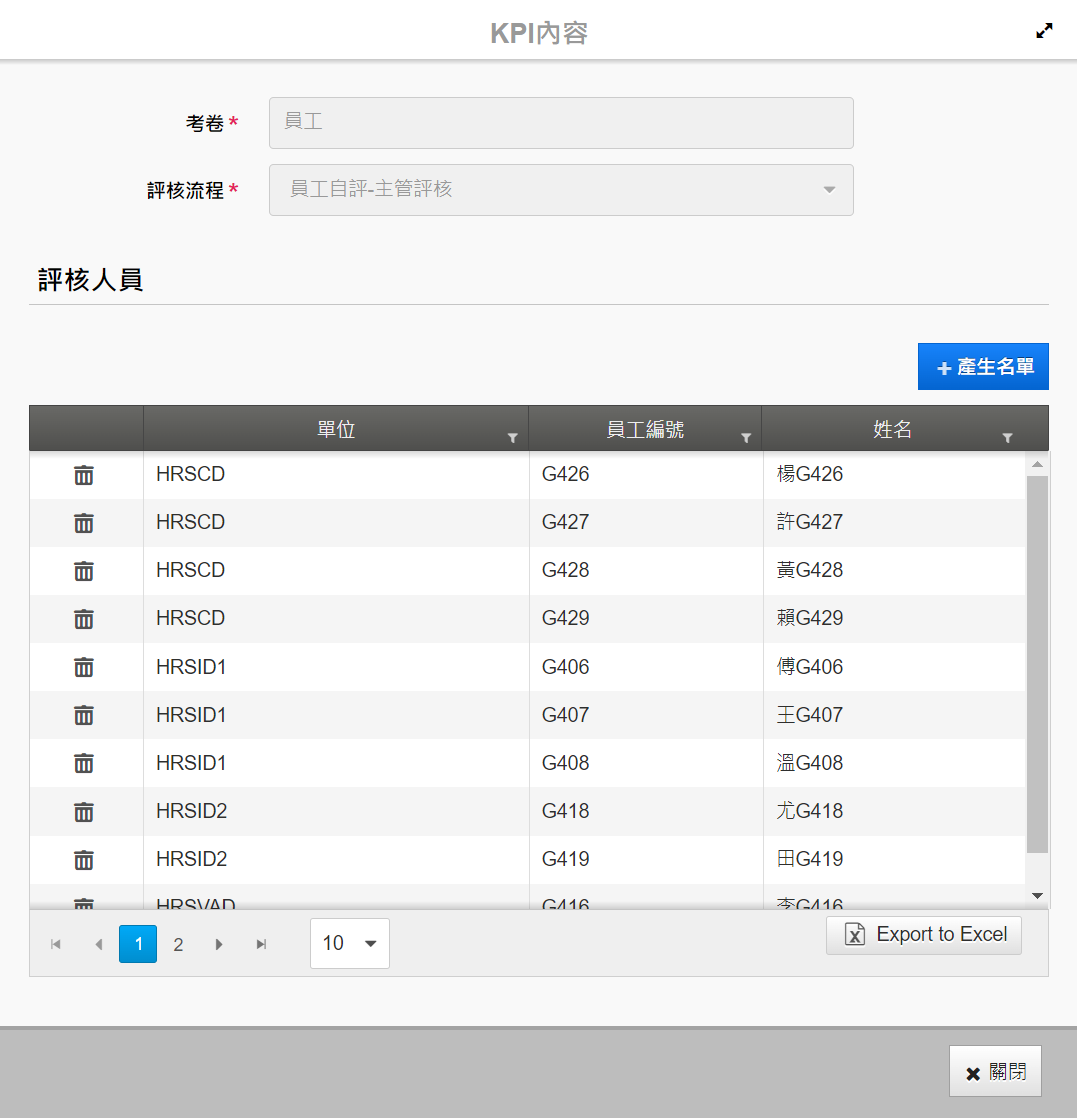
Task: Close the dialog with 關閉 button
Action: pos(995,1072)
